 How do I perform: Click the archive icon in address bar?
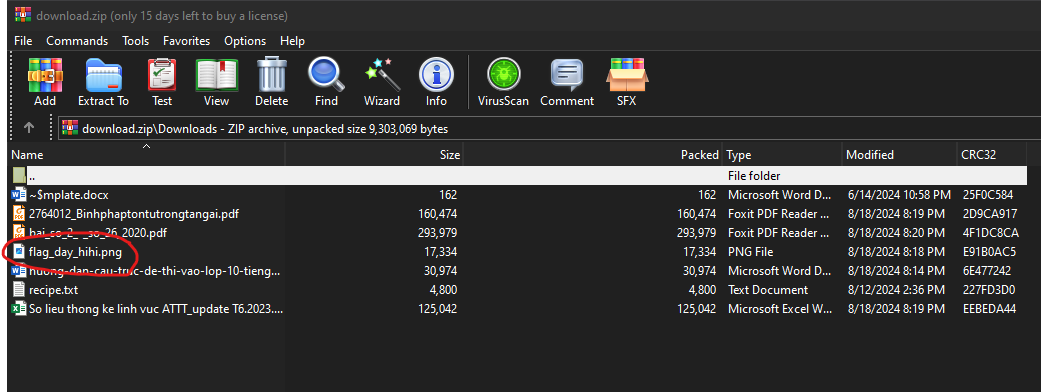[70, 128]
